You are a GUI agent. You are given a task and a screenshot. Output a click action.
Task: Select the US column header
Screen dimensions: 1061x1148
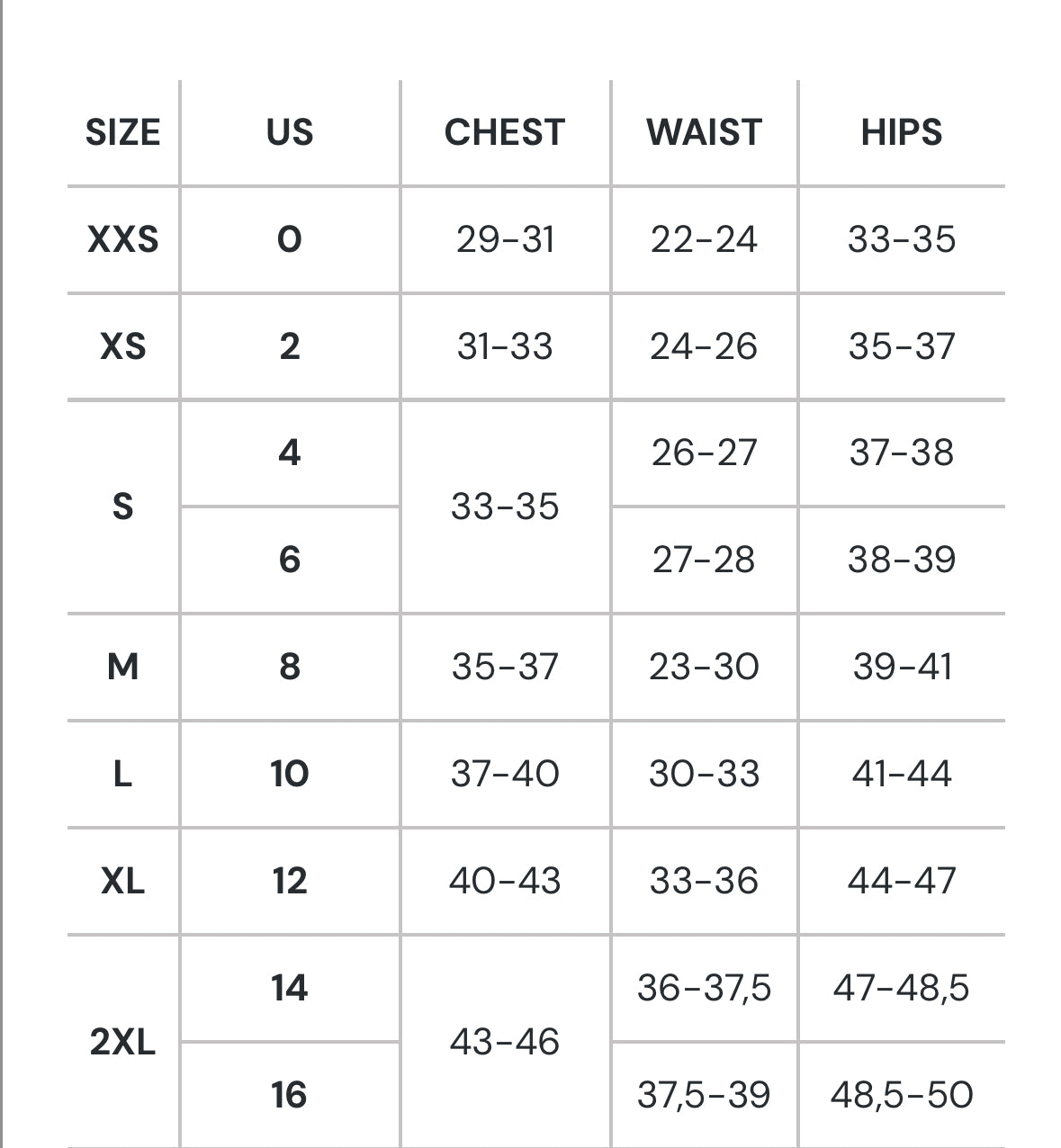290,132
